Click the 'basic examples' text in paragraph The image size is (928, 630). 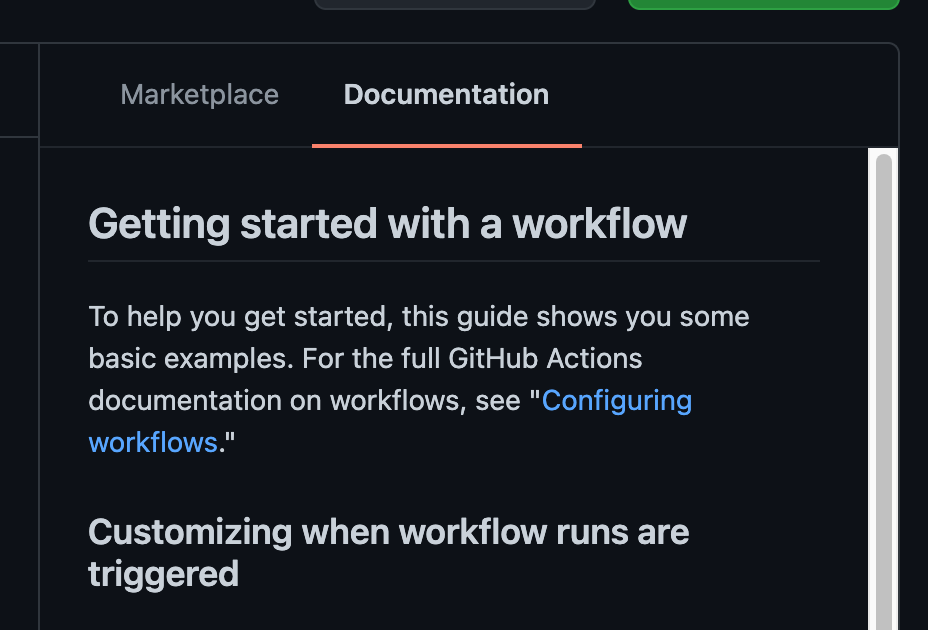[x=191, y=359]
